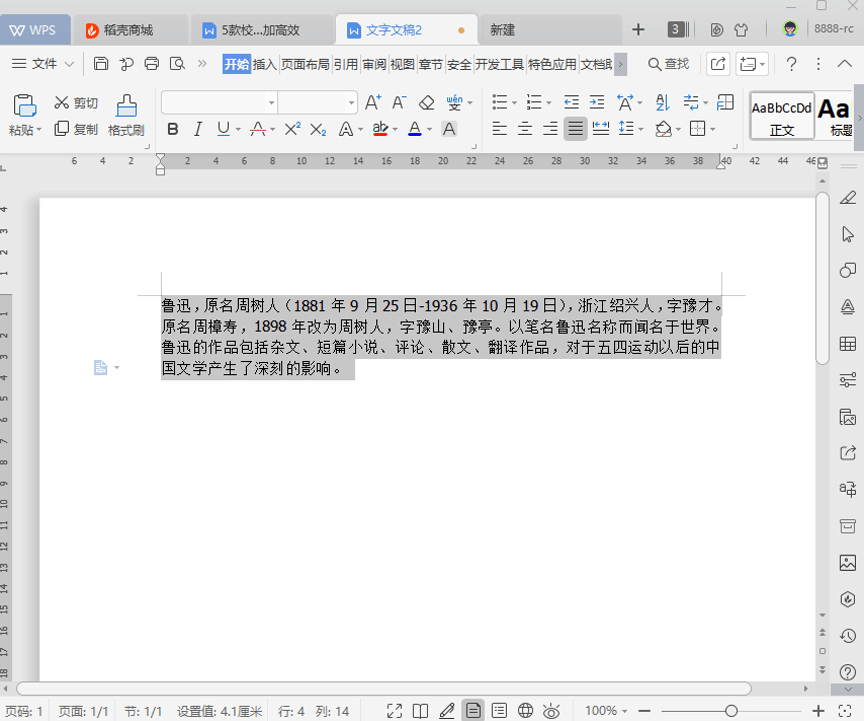Increase paragraph indent
Image resolution: width=864 pixels, height=721 pixels.
click(x=597, y=103)
